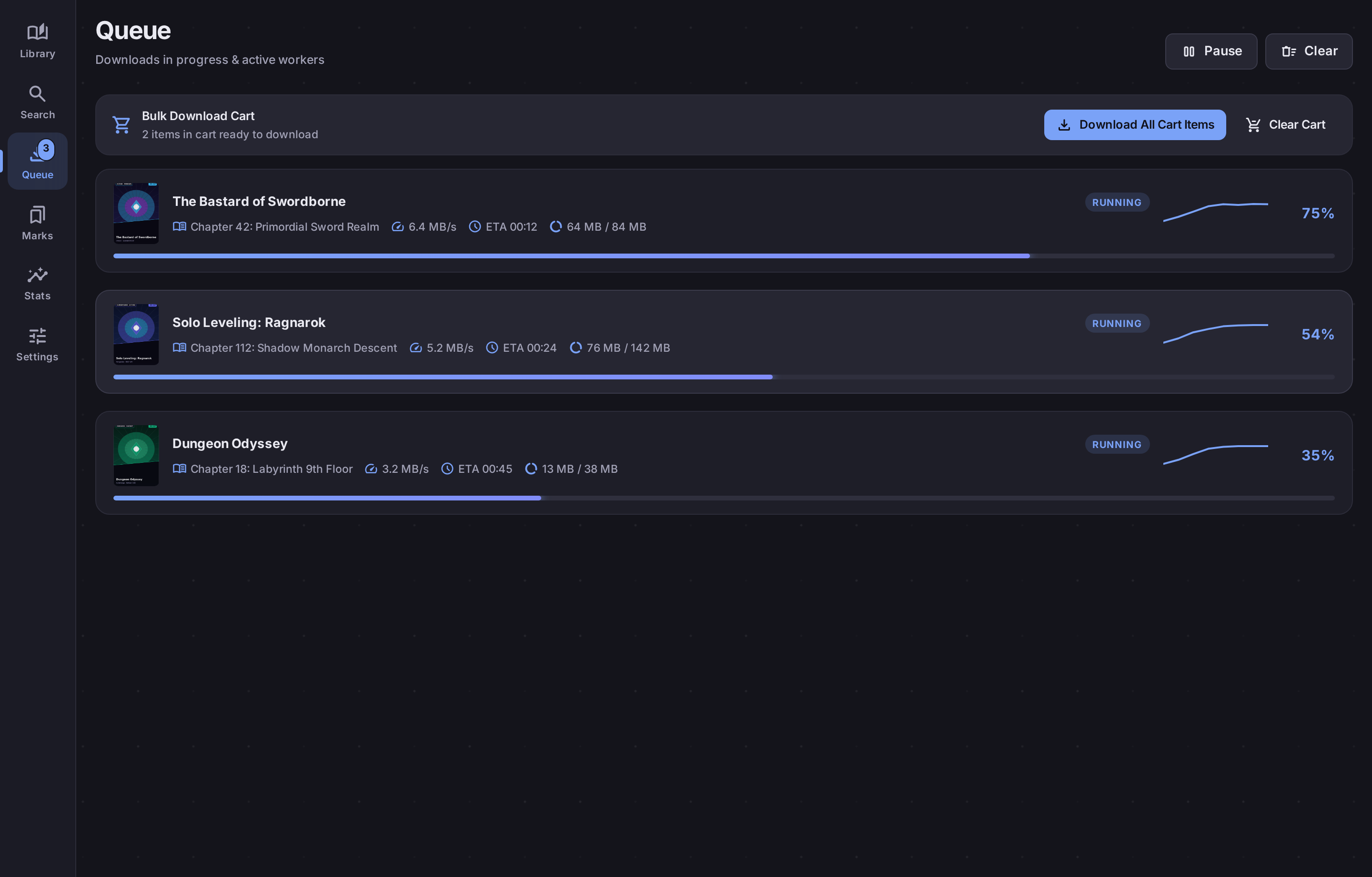Click the Queue badge showing 3
Viewport: 1372px width, 877px height.
(46, 149)
